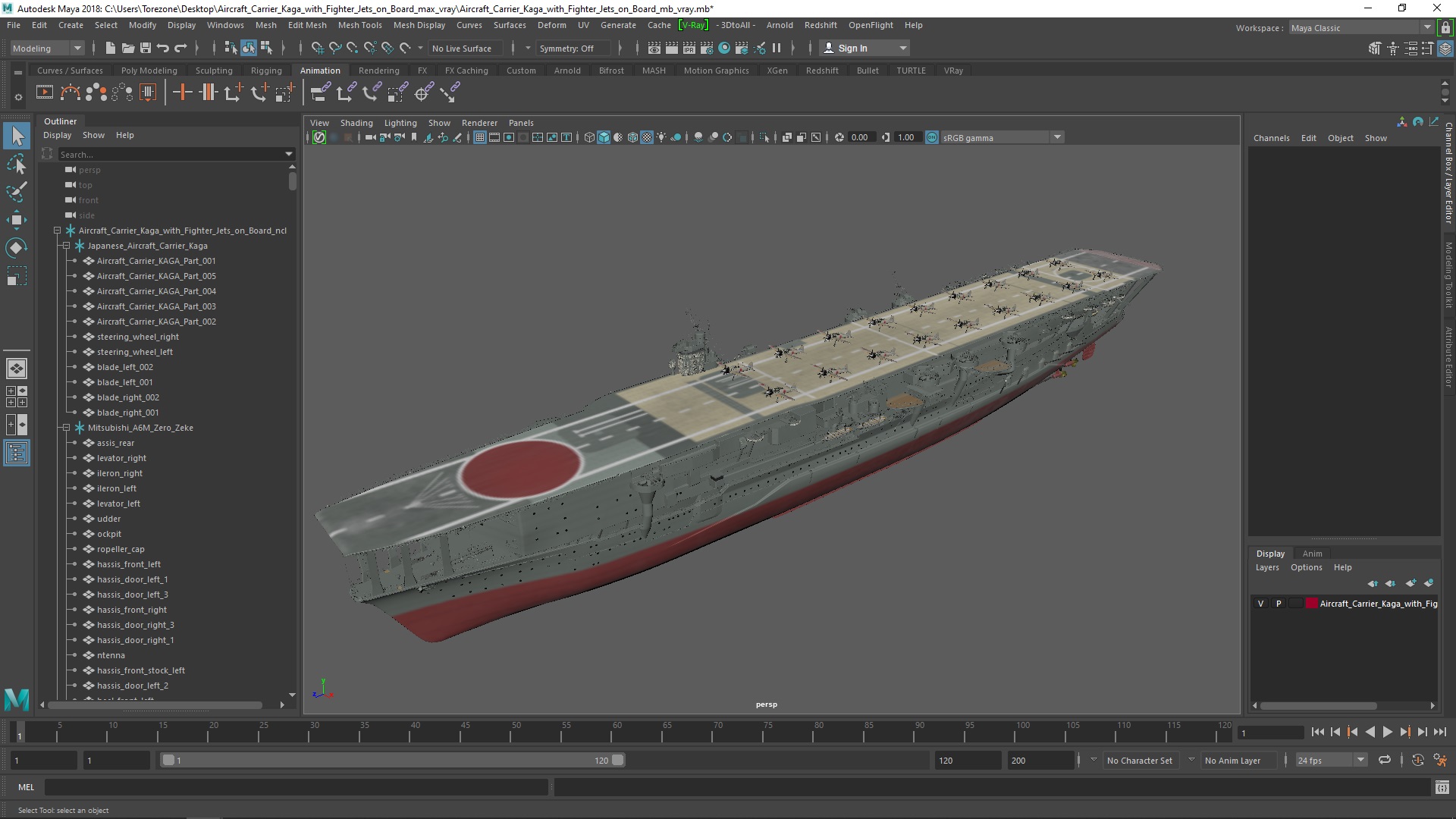The height and width of the screenshot is (819, 1456).
Task: Open the 24 fps frame rate dropdown
Action: click(1331, 760)
